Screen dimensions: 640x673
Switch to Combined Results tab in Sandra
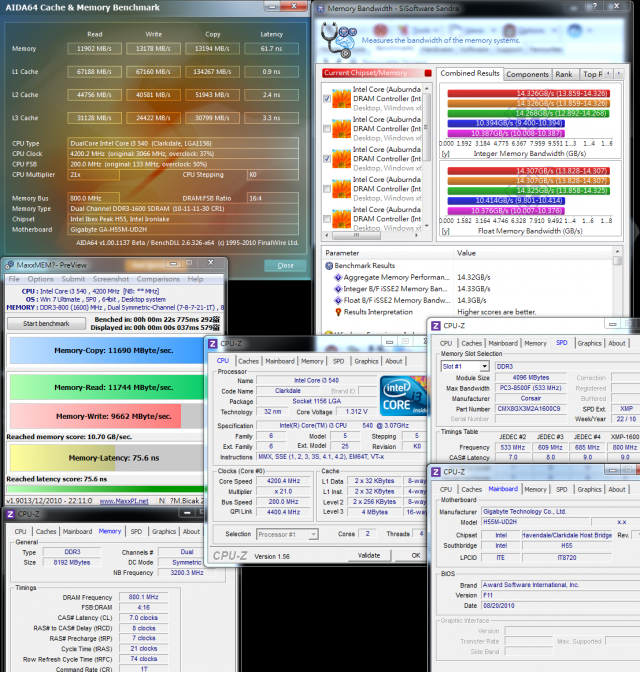470,73
